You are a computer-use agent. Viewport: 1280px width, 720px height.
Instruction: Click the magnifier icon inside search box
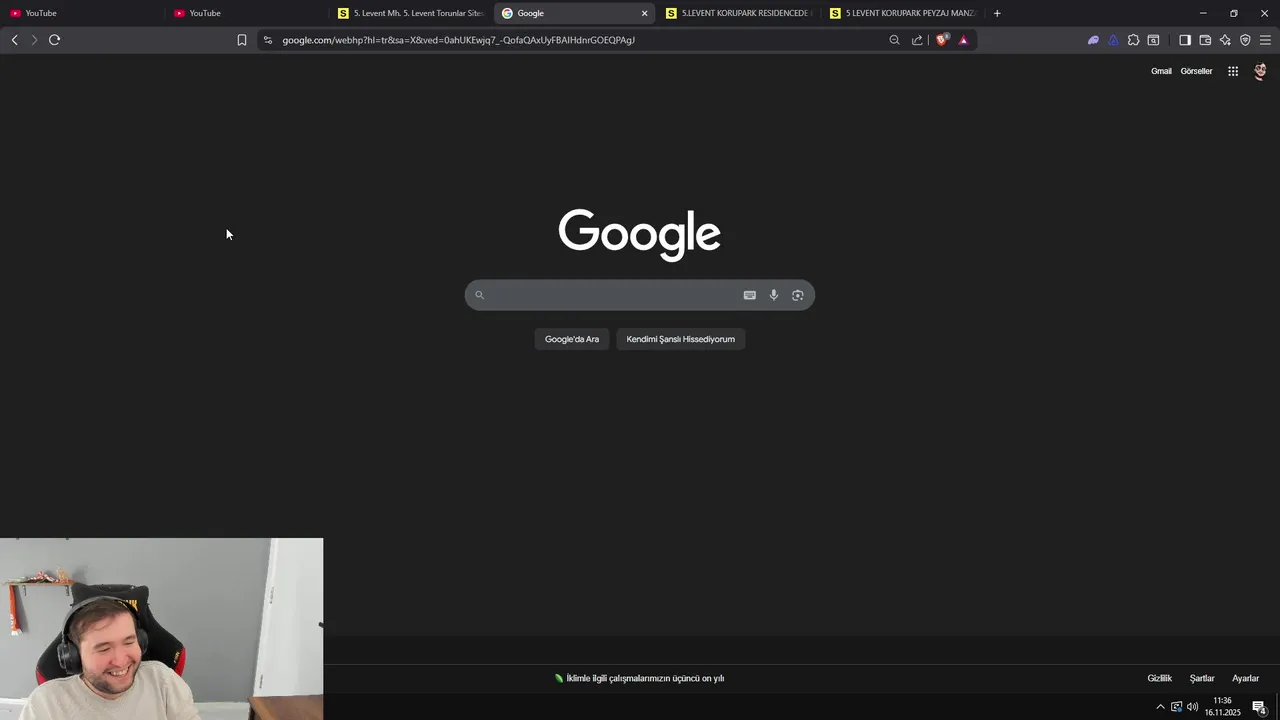click(x=479, y=295)
